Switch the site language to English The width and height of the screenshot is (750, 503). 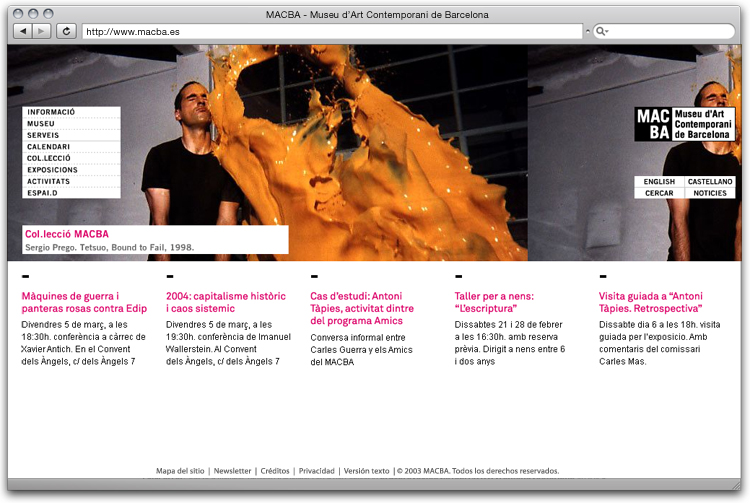659,182
